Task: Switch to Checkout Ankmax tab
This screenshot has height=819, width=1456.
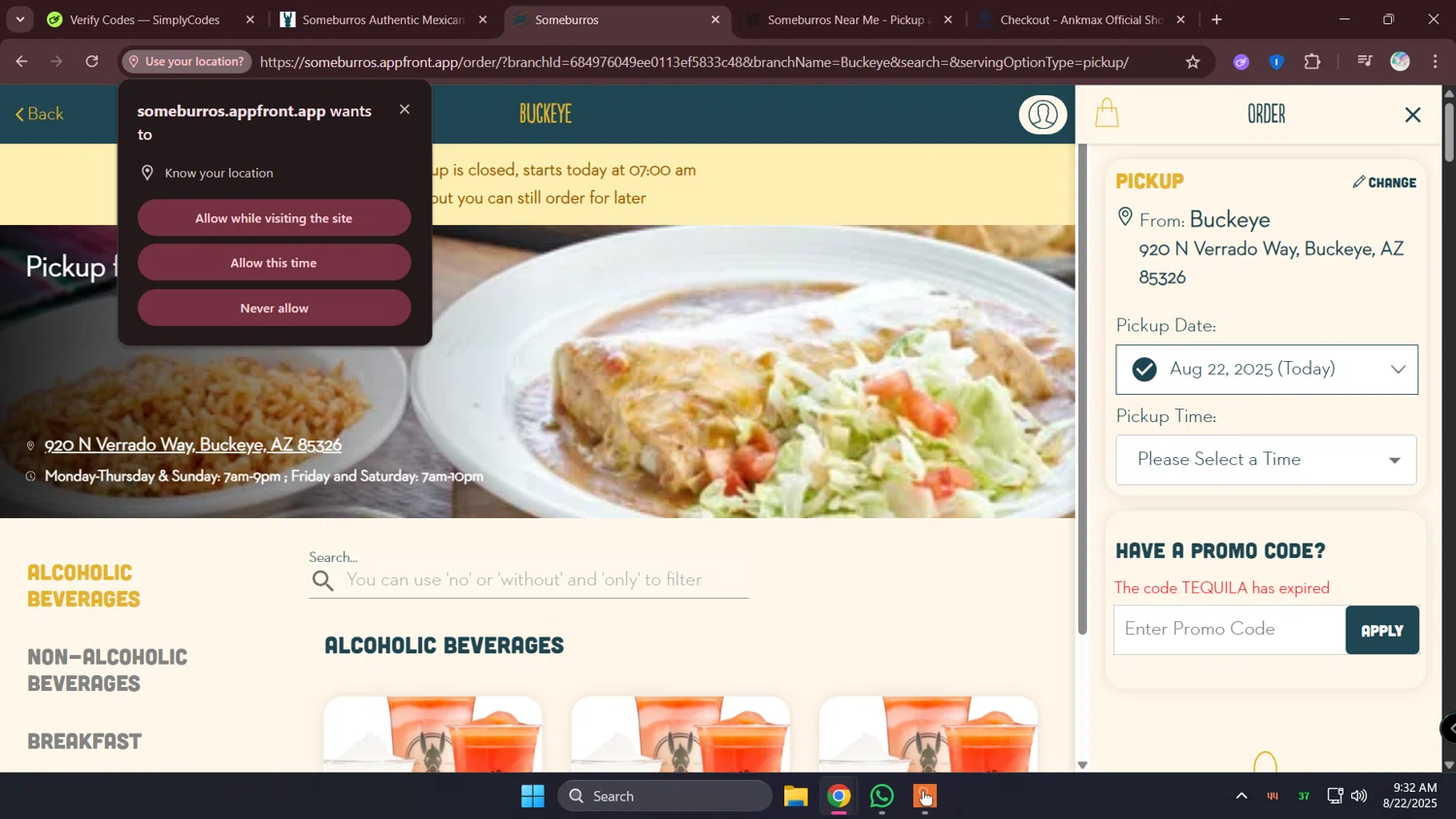Action: [x=1080, y=19]
